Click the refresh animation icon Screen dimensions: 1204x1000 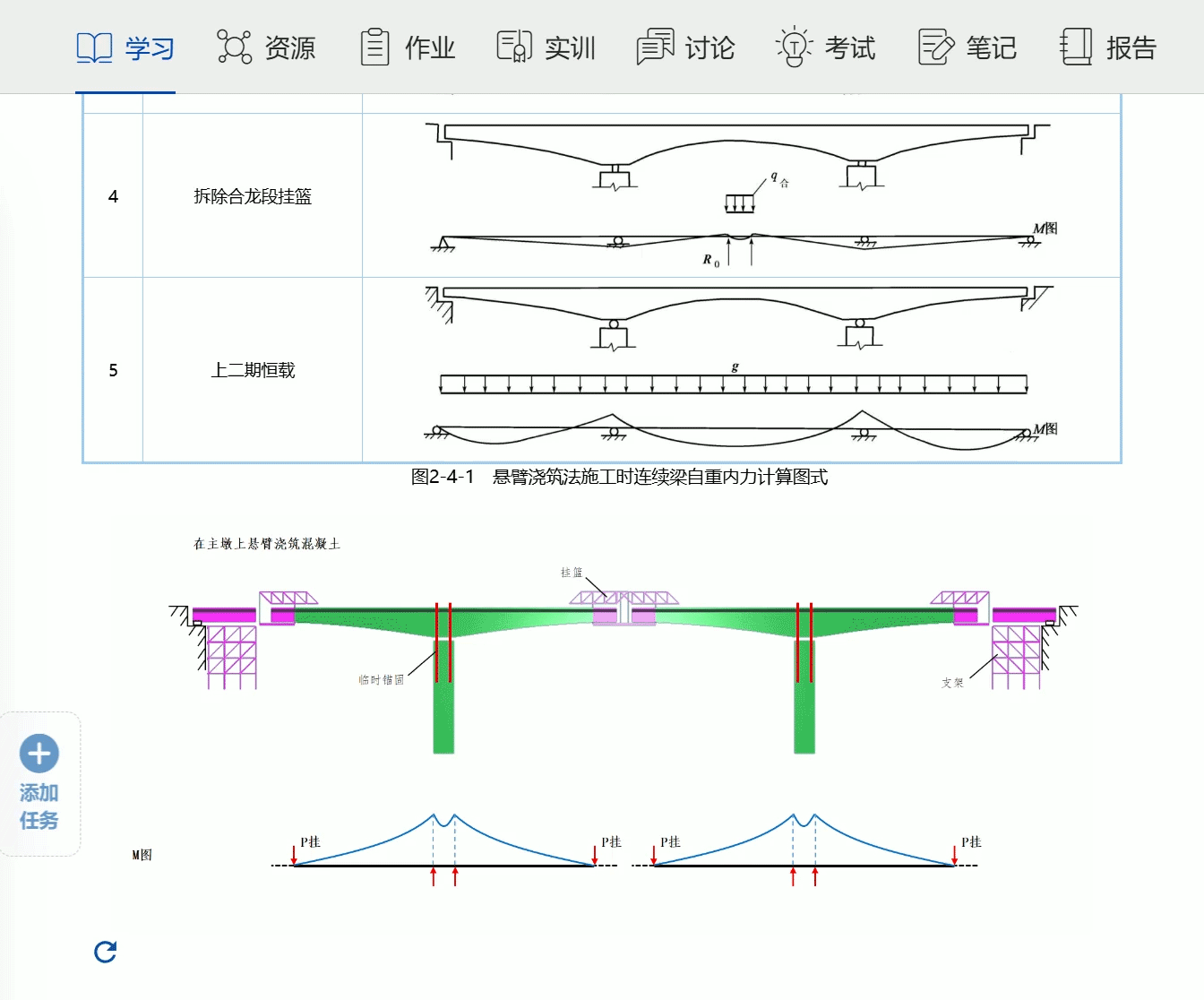[x=106, y=952]
